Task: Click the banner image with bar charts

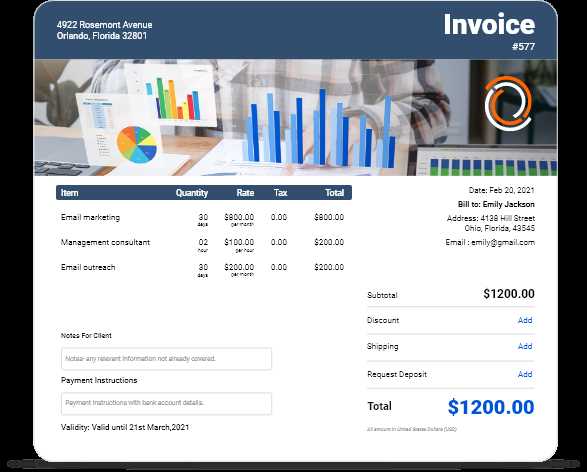Action: coord(295,118)
